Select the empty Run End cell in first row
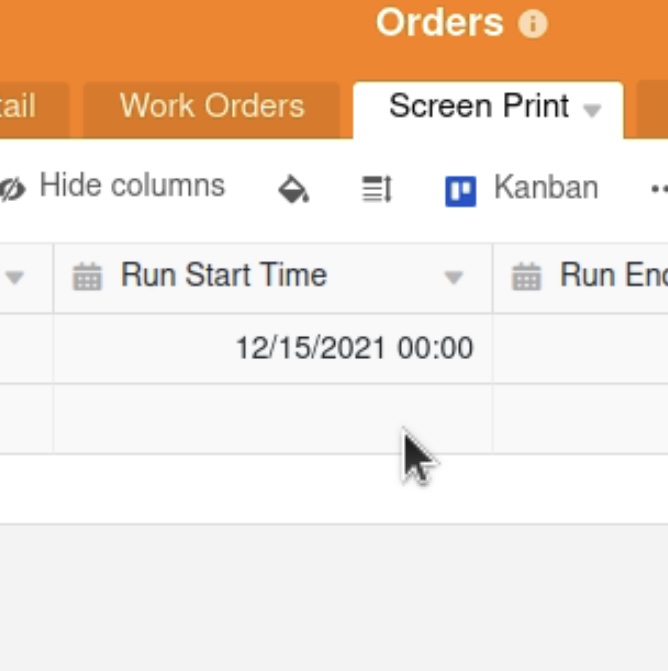The height and width of the screenshot is (671, 668). pyautogui.click(x=580, y=348)
